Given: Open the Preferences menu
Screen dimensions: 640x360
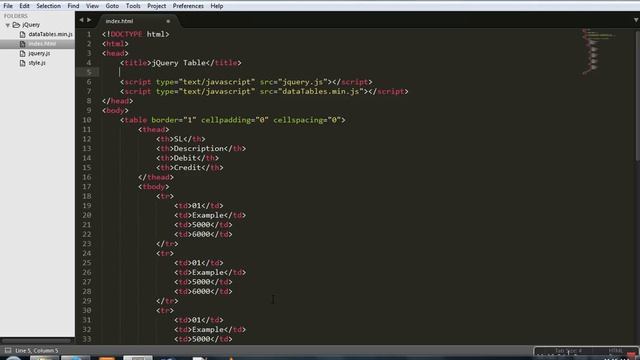Looking at the screenshot, I should pos(188,6).
